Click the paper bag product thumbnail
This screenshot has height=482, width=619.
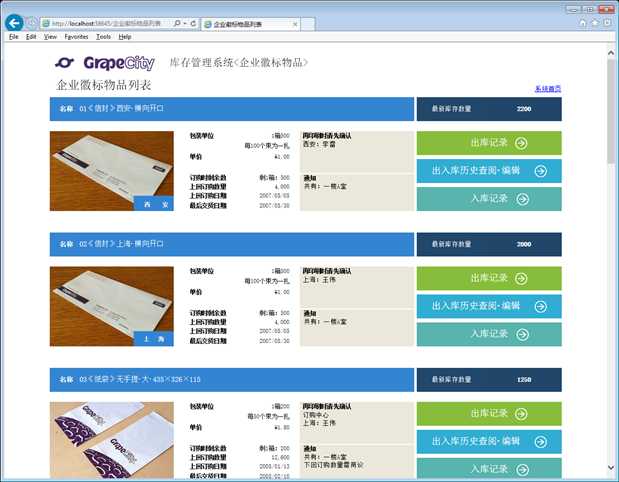(x=112, y=441)
